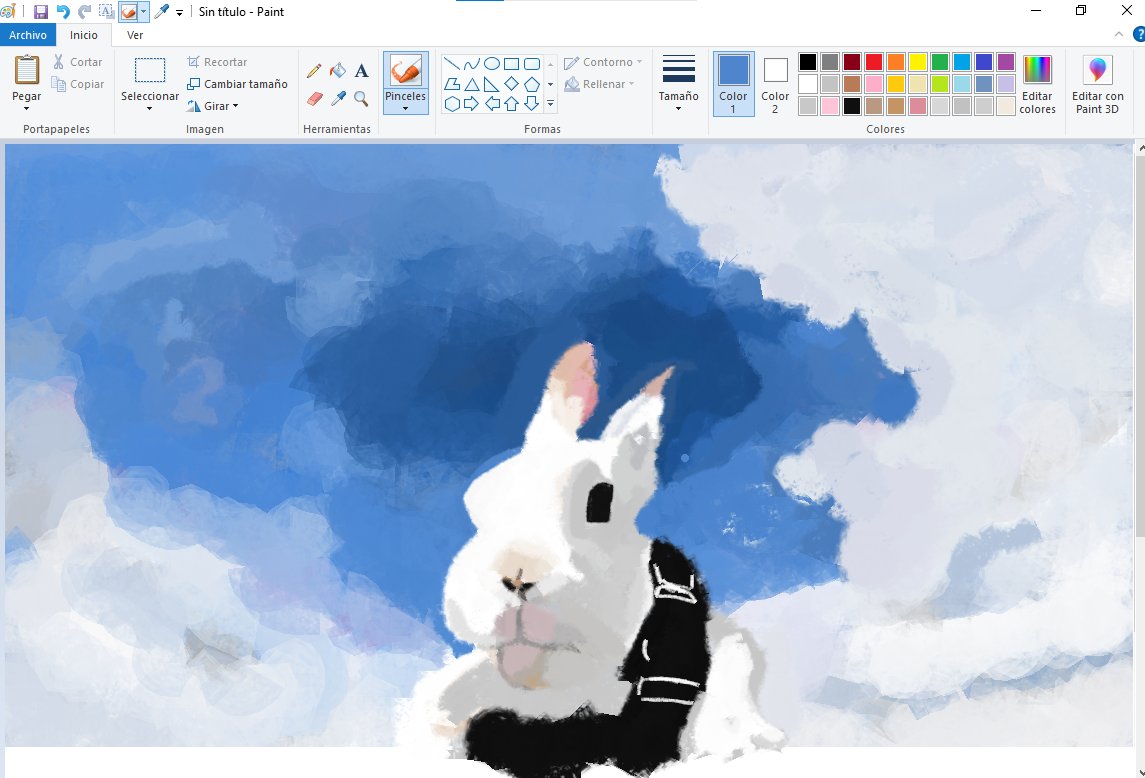1145x778 pixels.
Task: Choose the straight Line shape
Action: [452, 64]
